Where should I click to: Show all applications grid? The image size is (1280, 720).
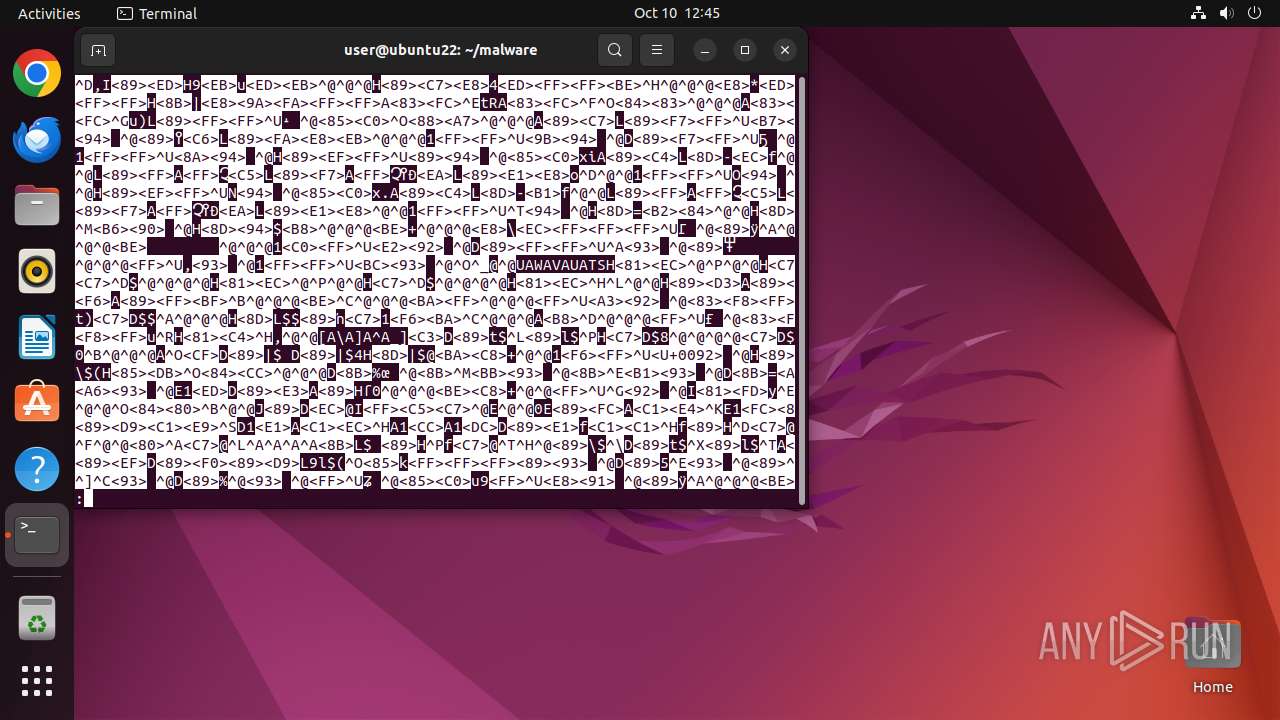coord(37,681)
